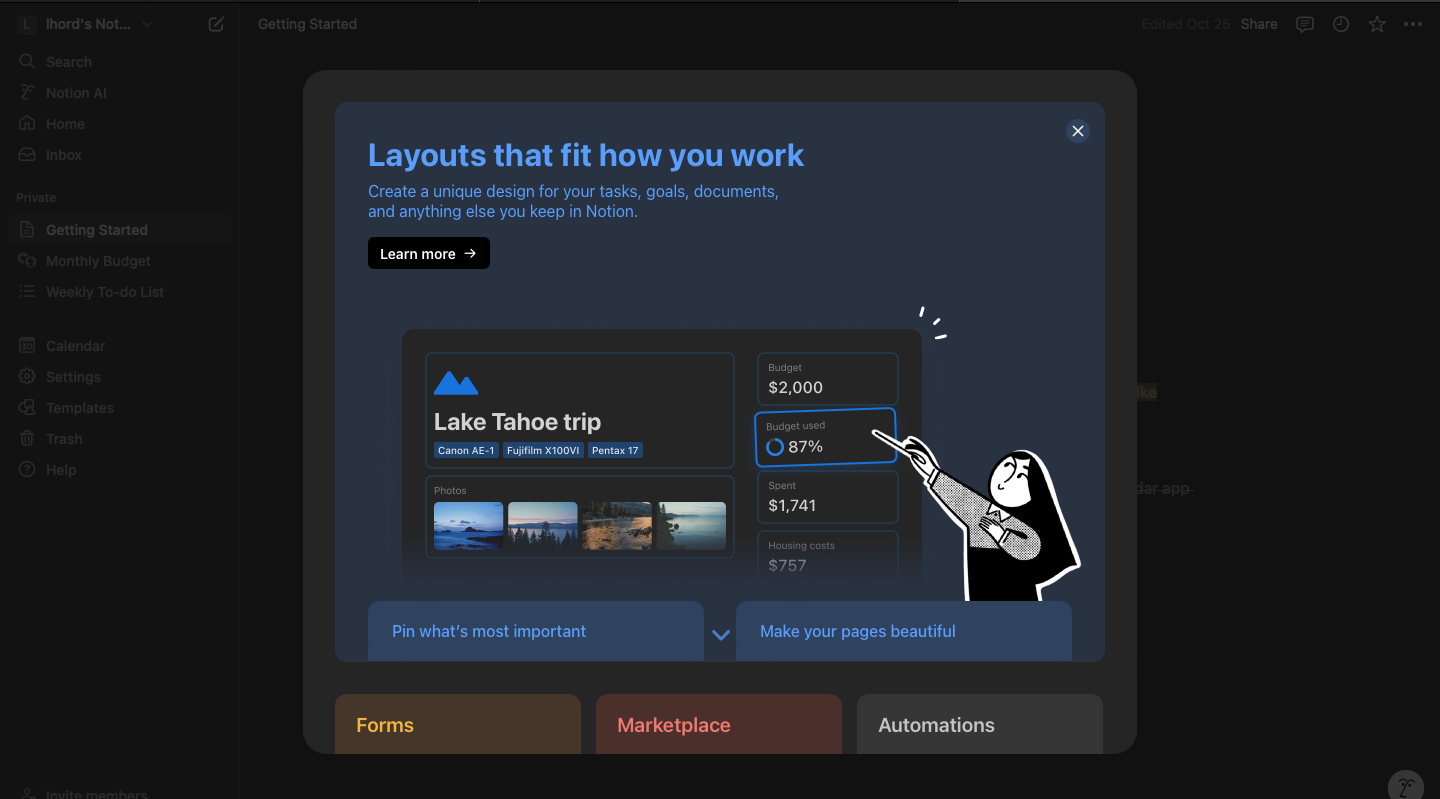
Task: Open the Settings gear icon
Action: point(27,377)
